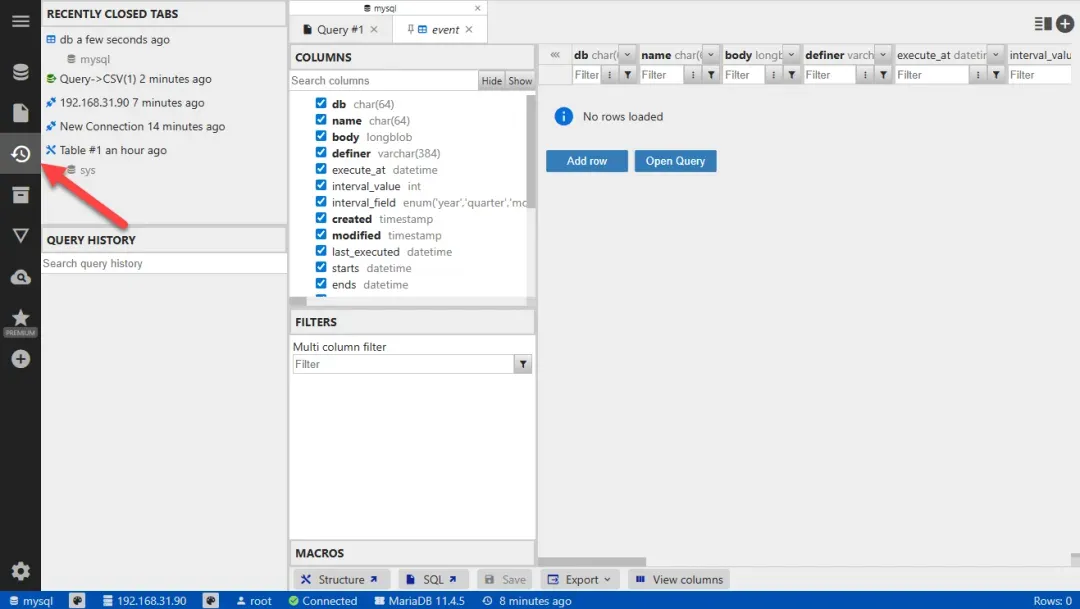Uncheck the created timestamp column checkbox
The width and height of the screenshot is (1080, 609).
pos(321,219)
